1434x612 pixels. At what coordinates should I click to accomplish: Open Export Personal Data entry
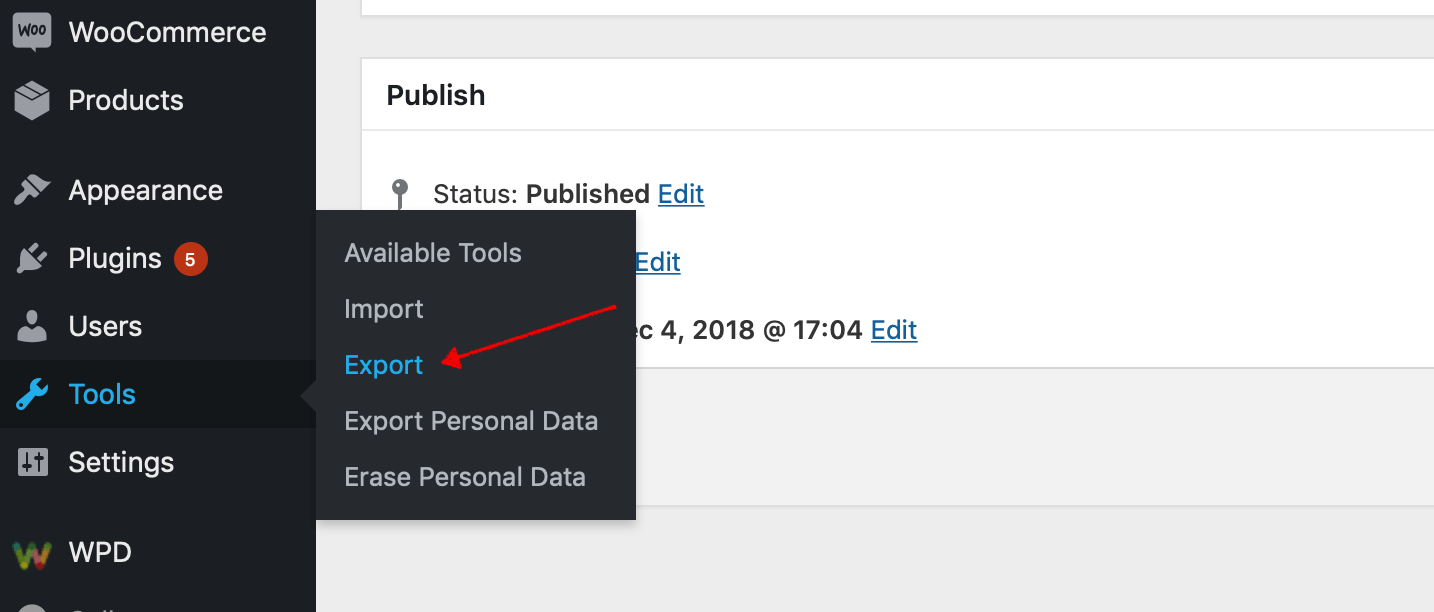click(471, 421)
